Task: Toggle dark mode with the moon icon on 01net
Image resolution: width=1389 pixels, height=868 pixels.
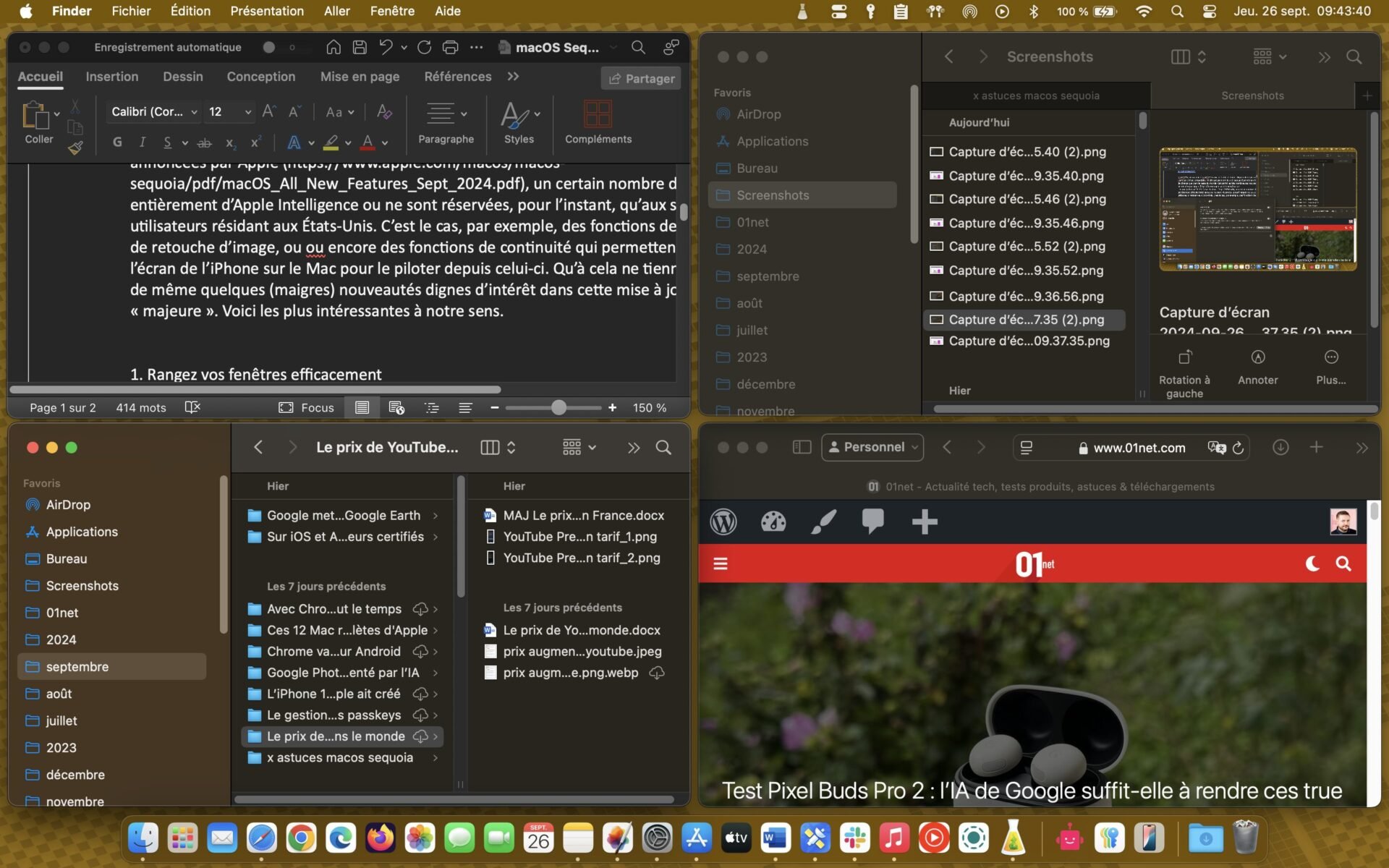Action: coord(1312,563)
